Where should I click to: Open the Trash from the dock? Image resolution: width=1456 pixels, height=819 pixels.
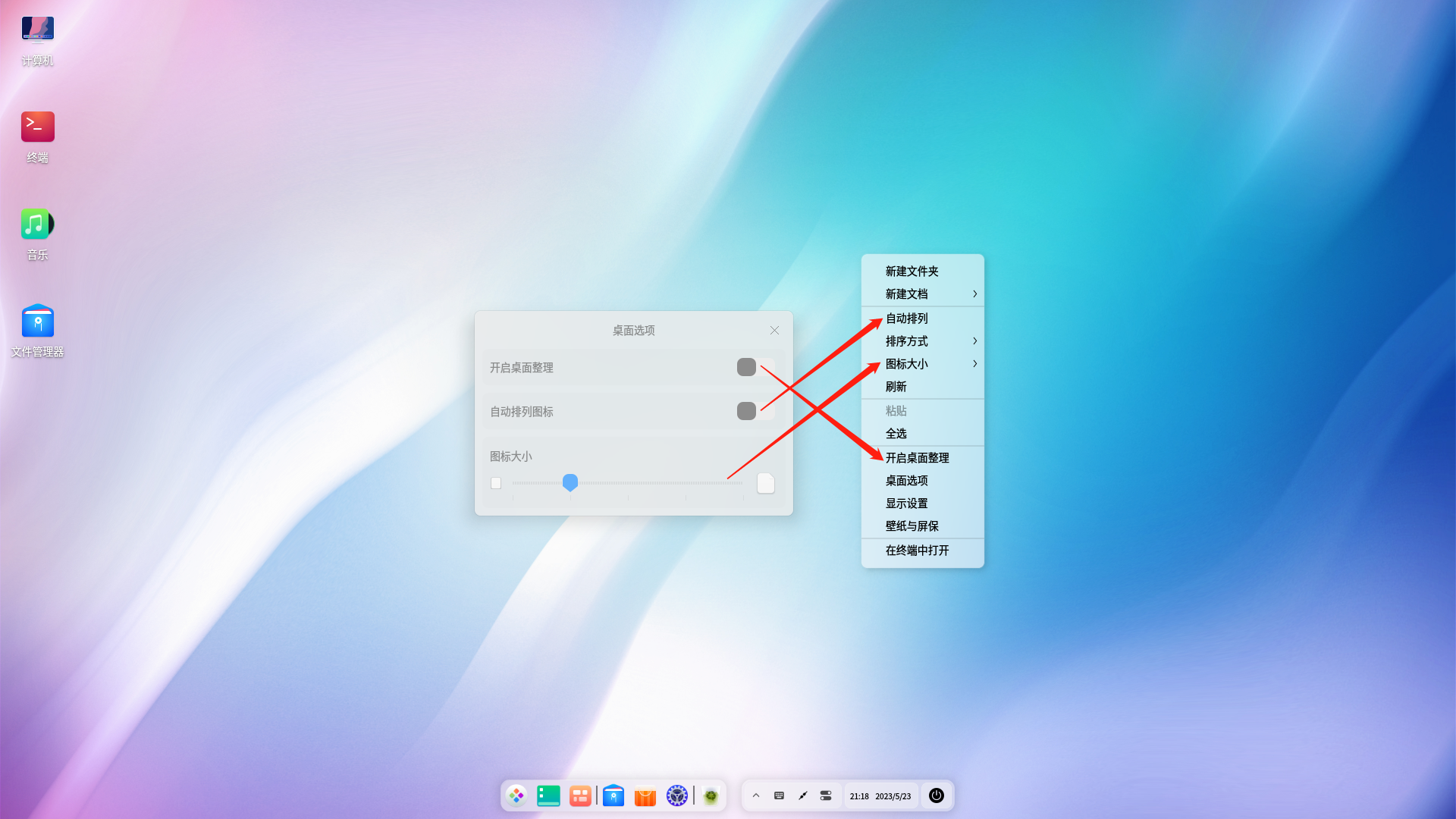coord(711,795)
